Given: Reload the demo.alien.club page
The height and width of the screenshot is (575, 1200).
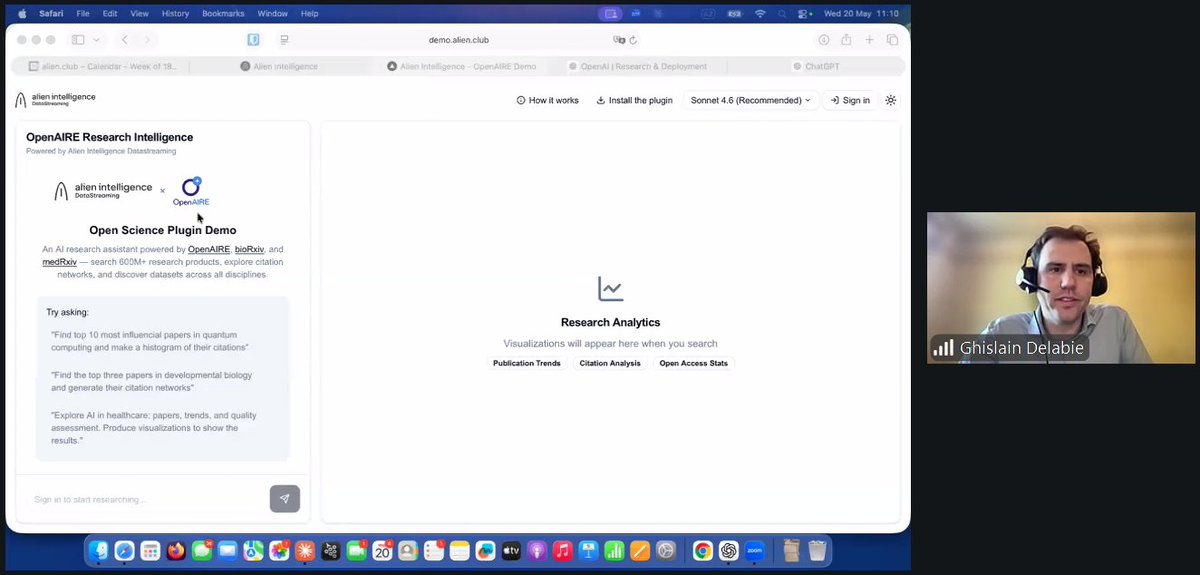Looking at the screenshot, I should click(x=633, y=40).
